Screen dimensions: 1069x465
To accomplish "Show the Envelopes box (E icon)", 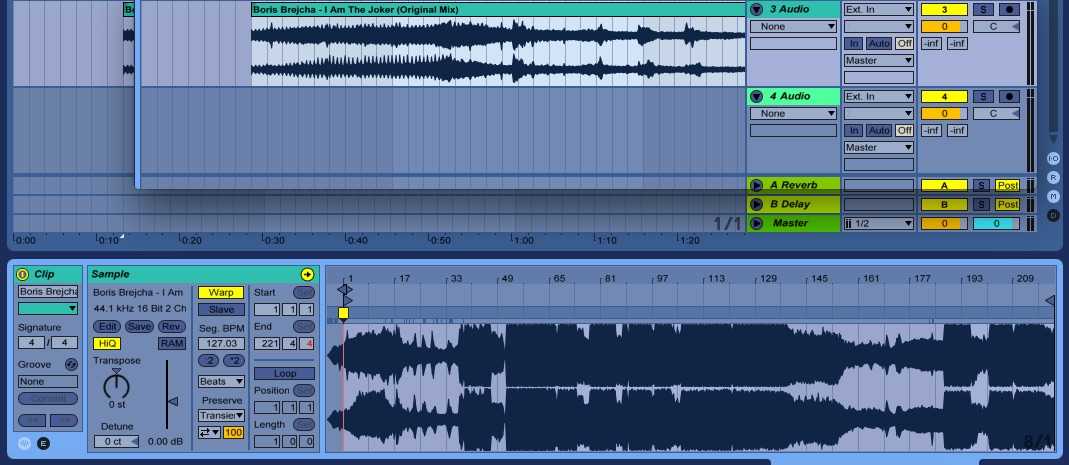I will click(x=44, y=443).
